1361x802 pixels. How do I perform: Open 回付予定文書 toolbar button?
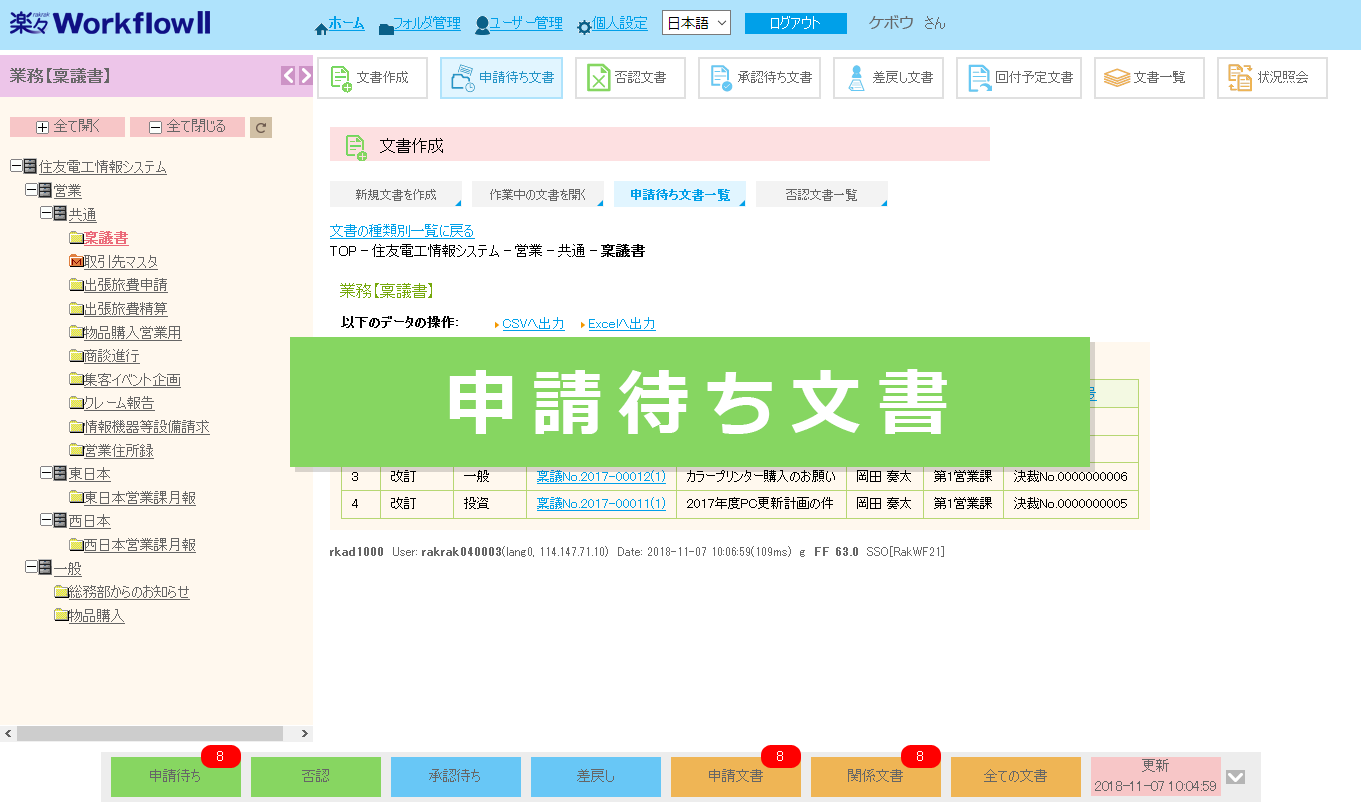click(1018, 78)
